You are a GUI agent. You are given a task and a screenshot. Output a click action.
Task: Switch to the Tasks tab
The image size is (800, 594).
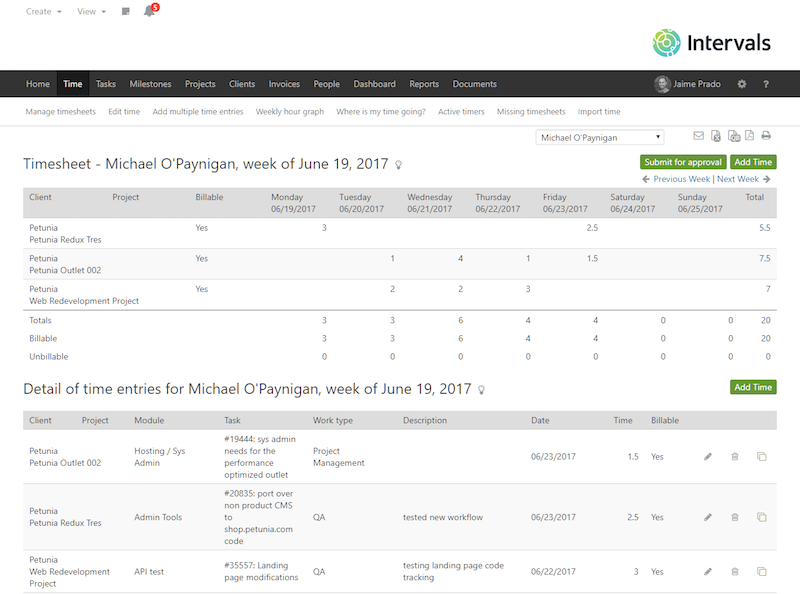coord(107,84)
